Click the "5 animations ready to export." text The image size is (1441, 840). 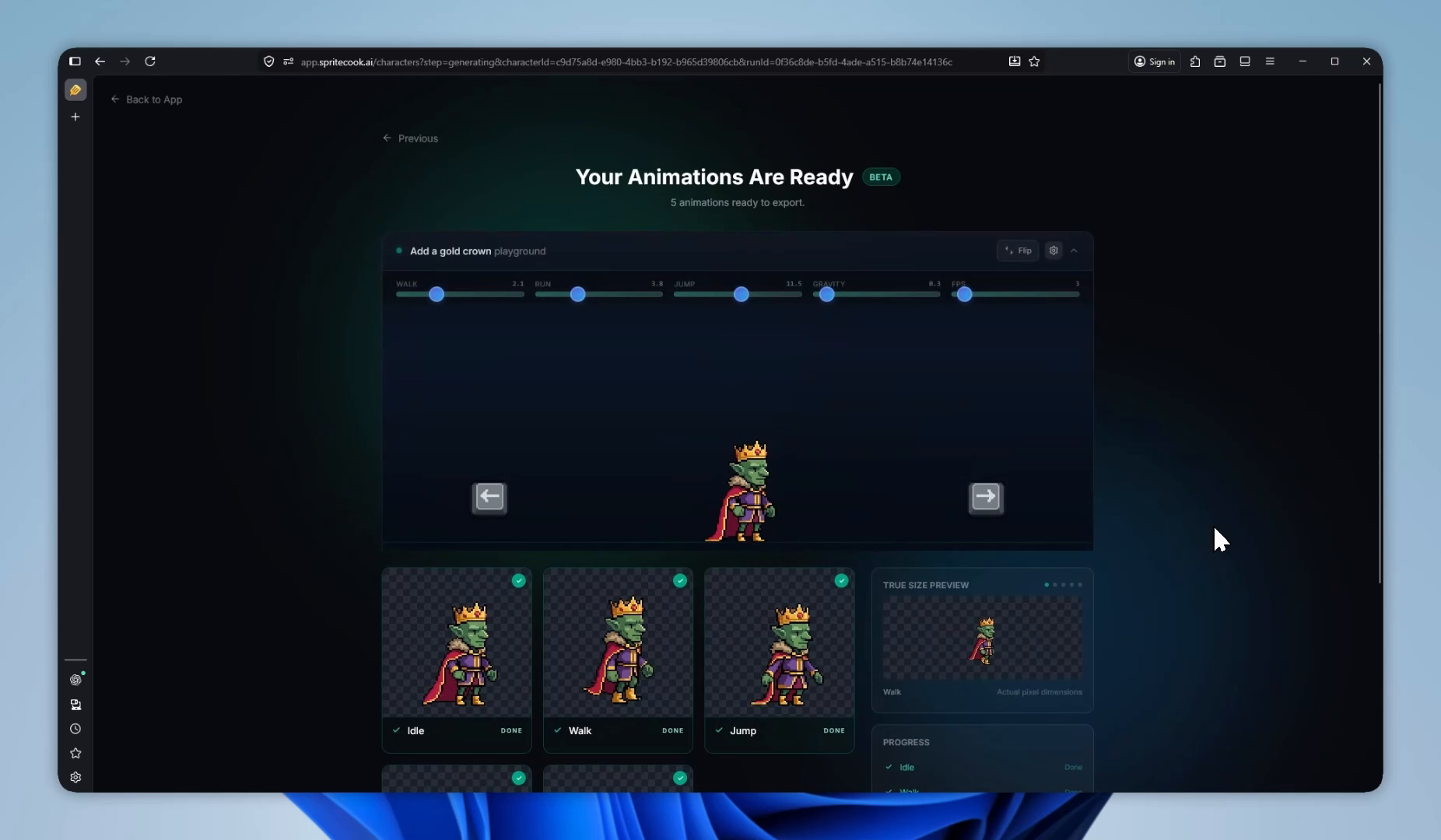pos(738,202)
